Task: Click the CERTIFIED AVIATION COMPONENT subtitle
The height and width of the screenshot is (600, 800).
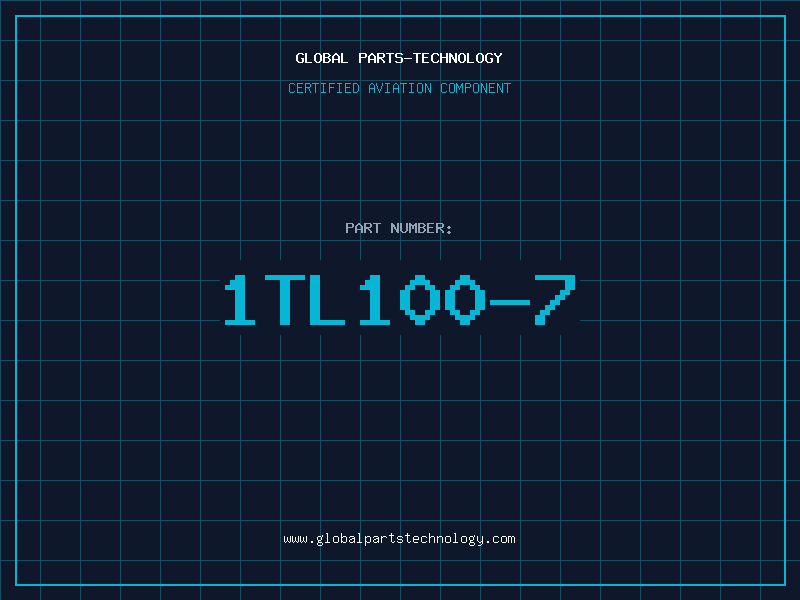Action: tap(399, 88)
